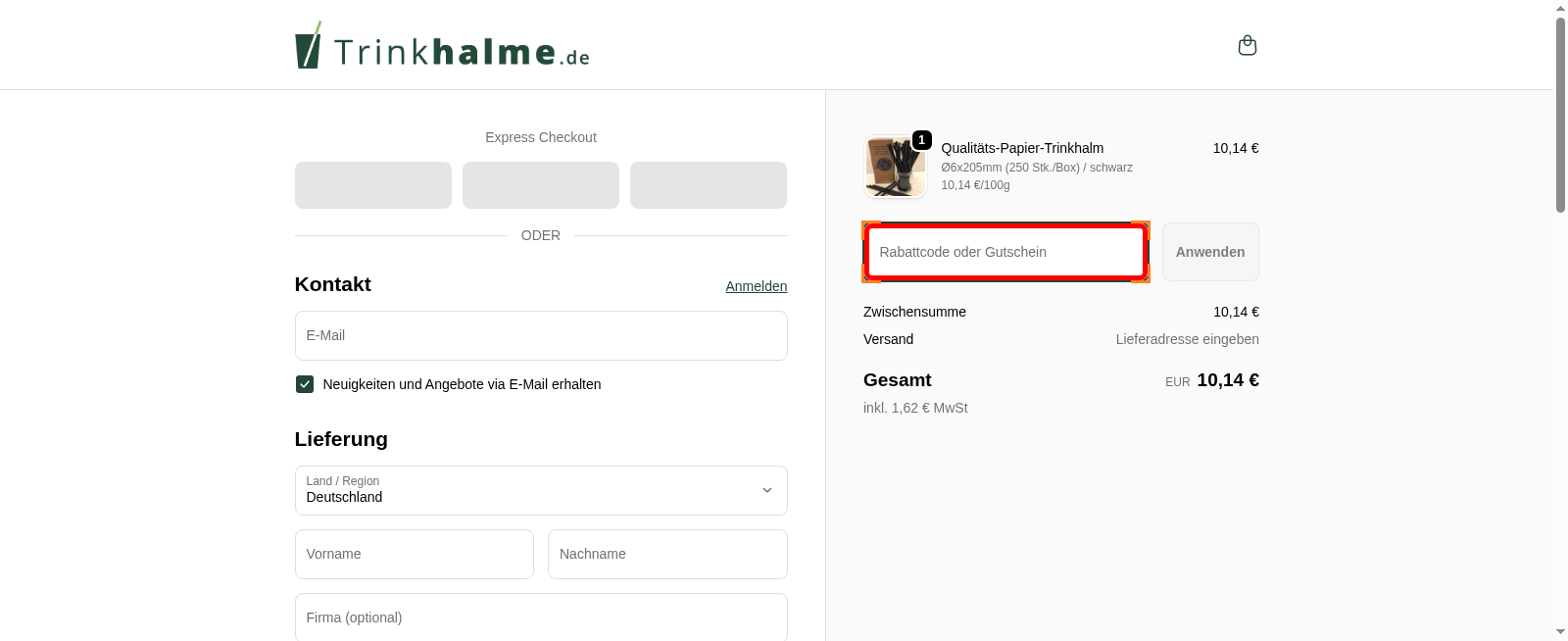This screenshot has height=641, width=1568.
Task: Click the Ø6x205mm variant description text
Action: point(1037,168)
